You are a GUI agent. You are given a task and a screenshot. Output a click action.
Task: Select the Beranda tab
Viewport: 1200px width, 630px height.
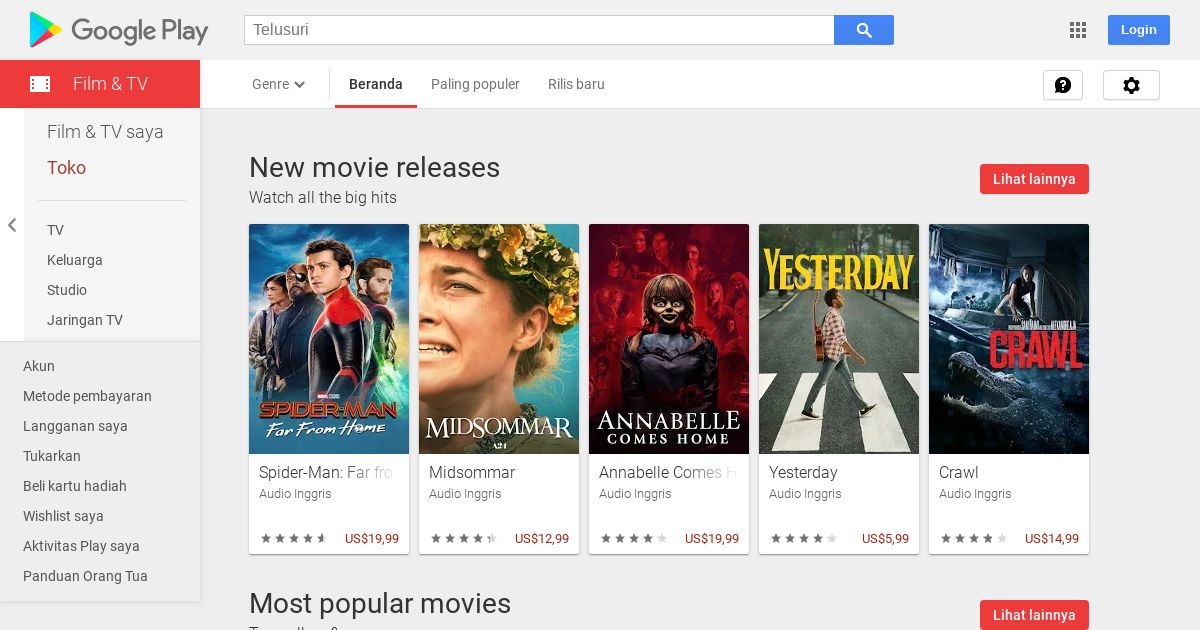[x=376, y=84]
